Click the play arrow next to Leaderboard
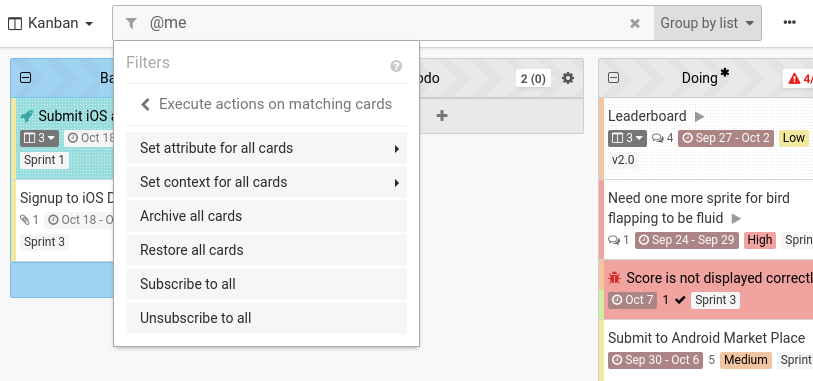 pos(699,116)
